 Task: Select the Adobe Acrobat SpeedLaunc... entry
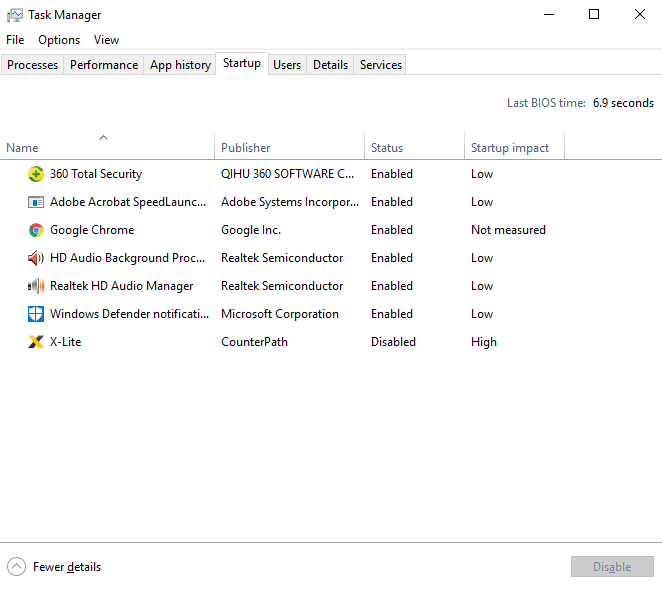[x=128, y=202]
